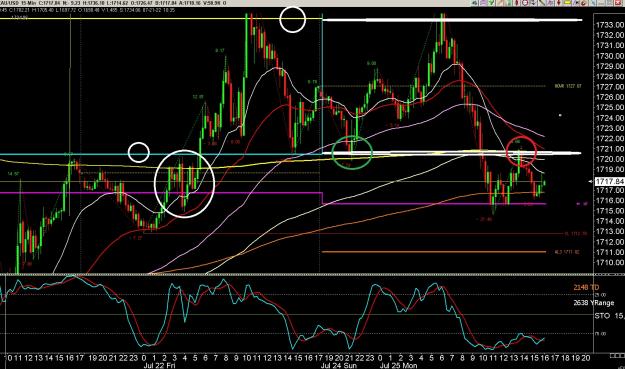Click the 1722.00 price axis label

(609, 139)
